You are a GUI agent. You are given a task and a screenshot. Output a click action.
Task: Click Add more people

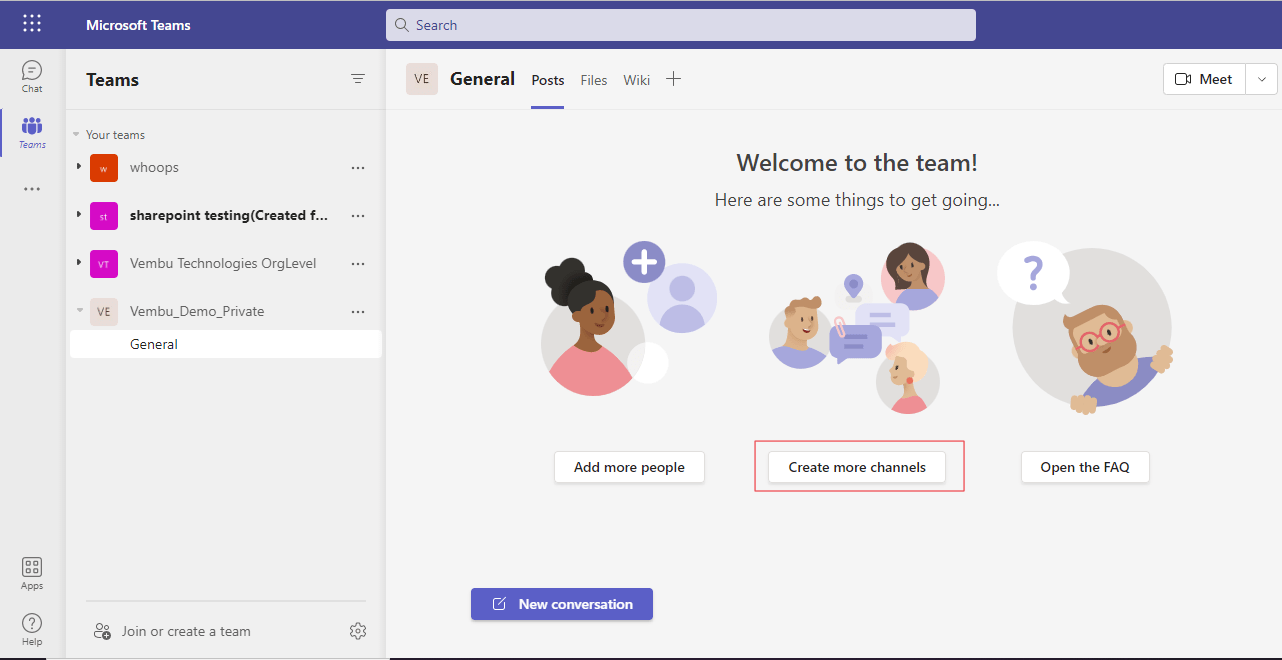point(629,467)
